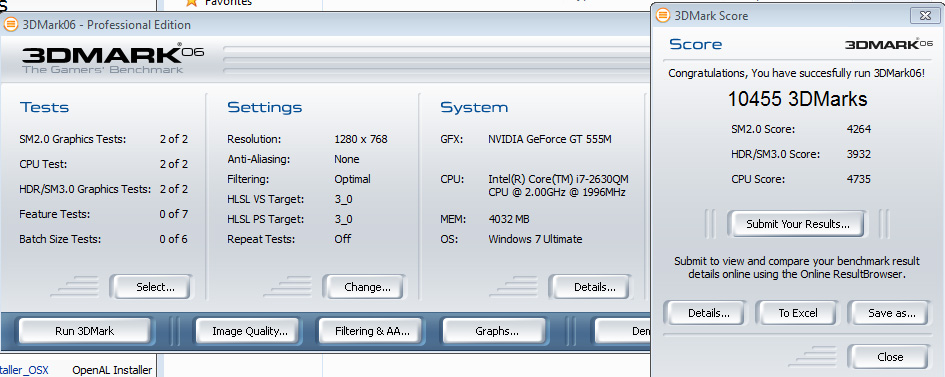Open the Graphs tool
This screenshot has height=377, width=945.
[495, 331]
